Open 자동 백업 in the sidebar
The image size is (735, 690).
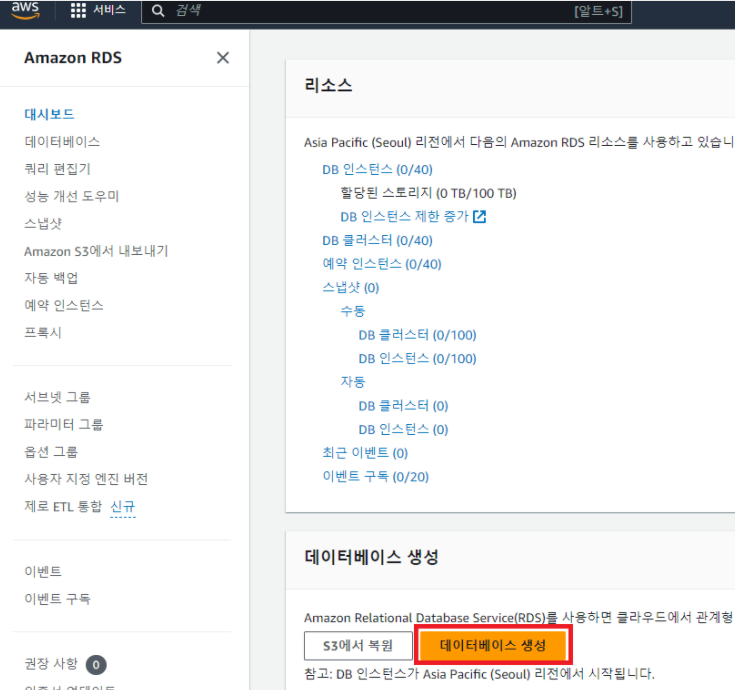(x=51, y=278)
